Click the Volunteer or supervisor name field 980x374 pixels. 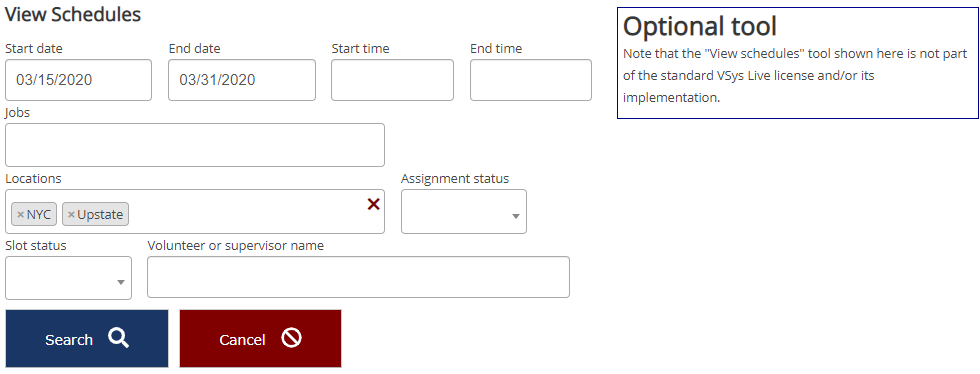359,277
